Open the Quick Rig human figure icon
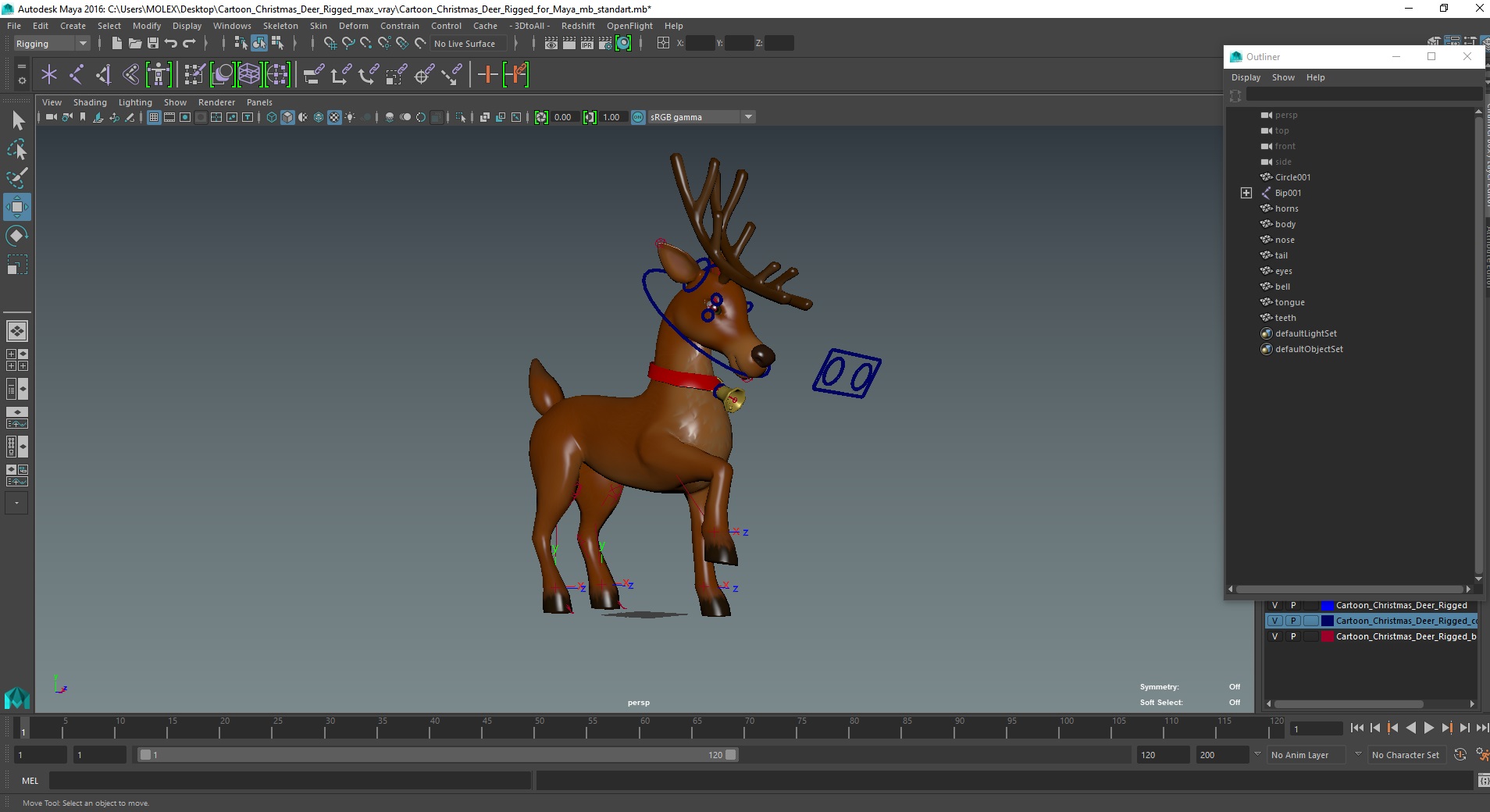The height and width of the screenshot is (812, 1490). (x=159, y=75)
